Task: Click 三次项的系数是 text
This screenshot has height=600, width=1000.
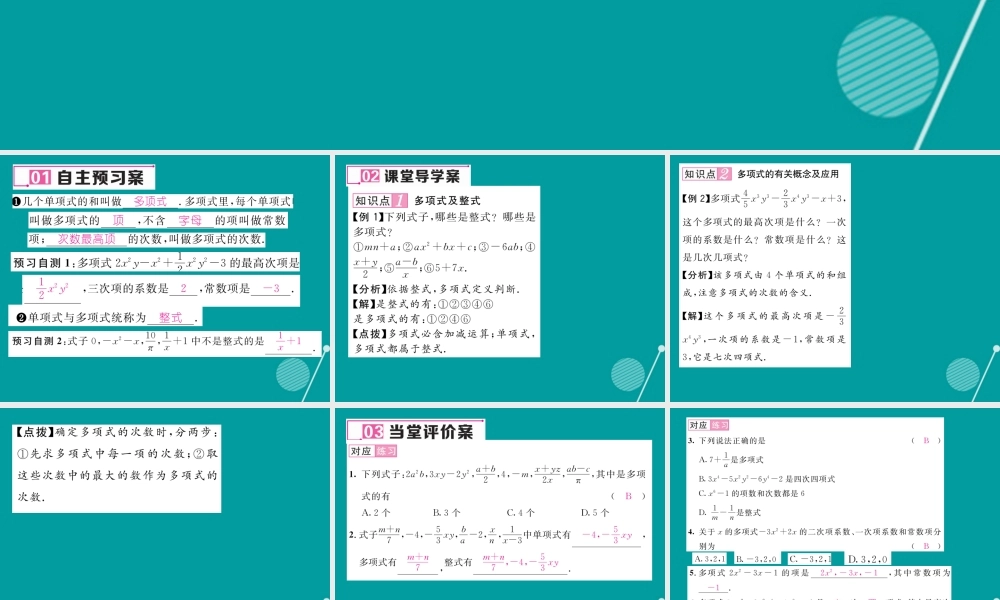Action: pyautogui.click(x=128, y=288)
